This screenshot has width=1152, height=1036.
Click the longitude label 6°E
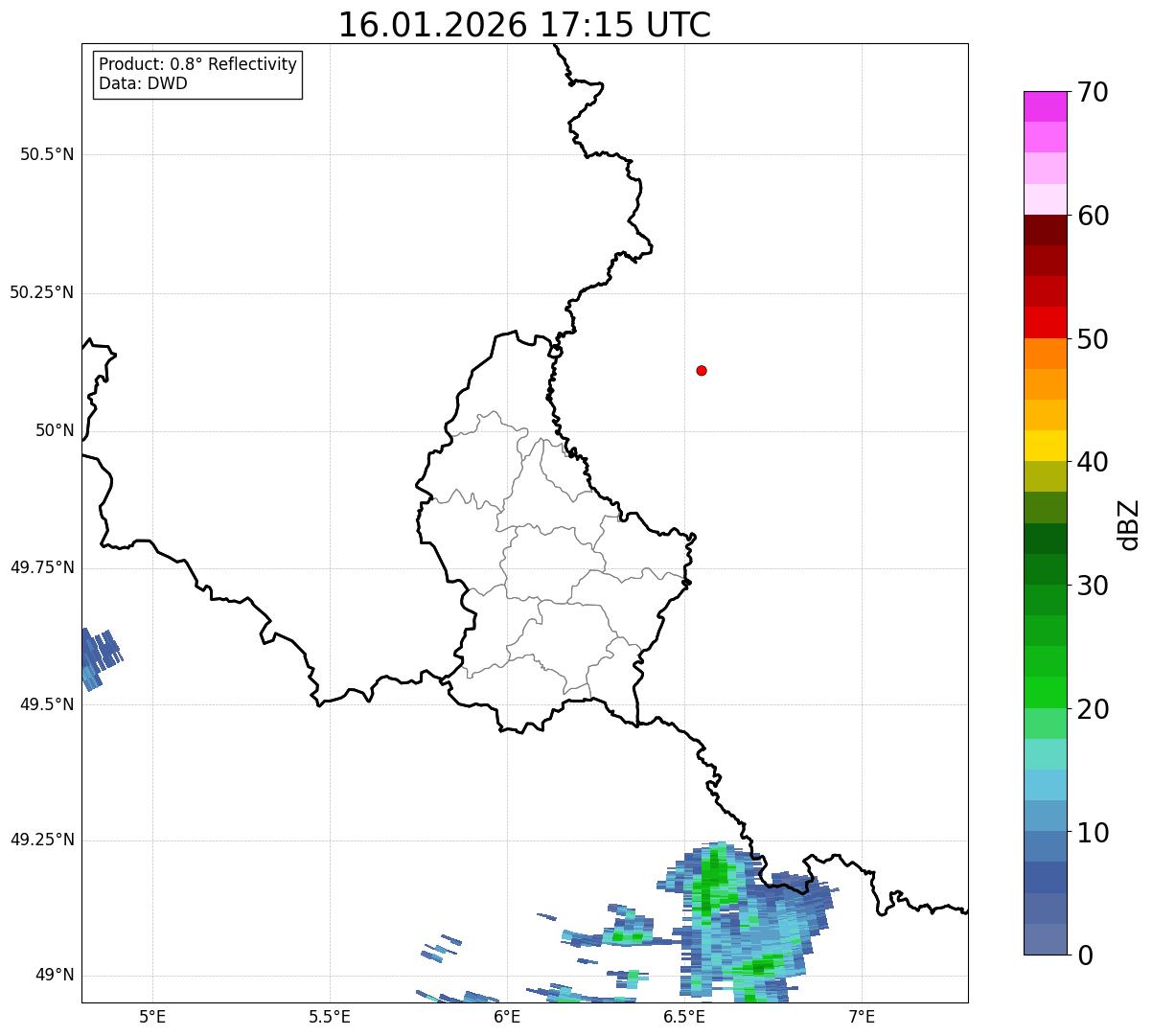pos(507,1016)
